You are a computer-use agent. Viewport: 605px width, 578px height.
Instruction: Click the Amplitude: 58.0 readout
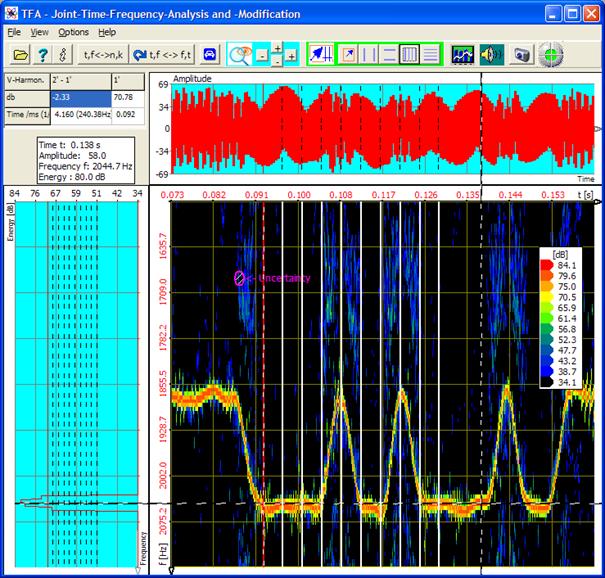tap(72, 155)
